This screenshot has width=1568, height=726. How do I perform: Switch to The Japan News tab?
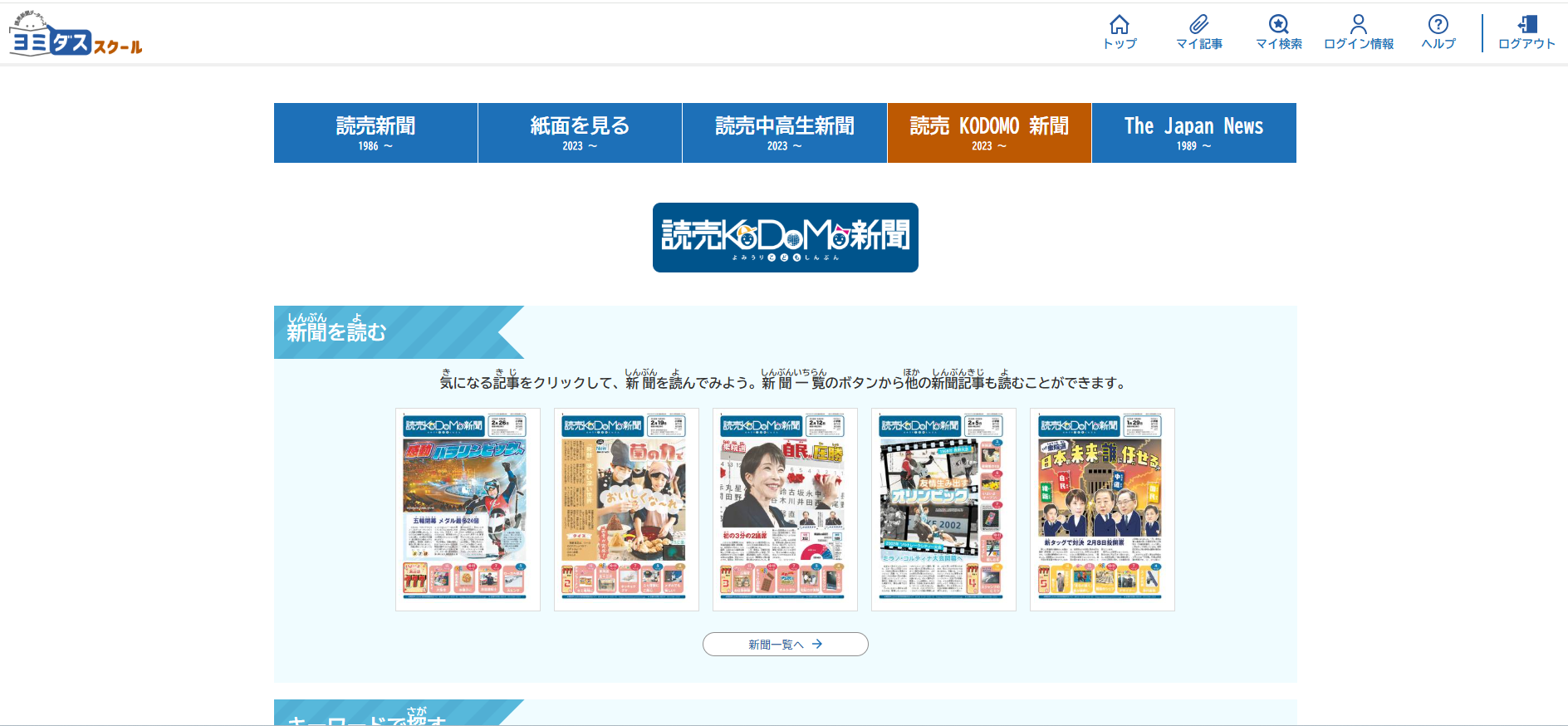pyautogui.click(x=1193, y=133)
